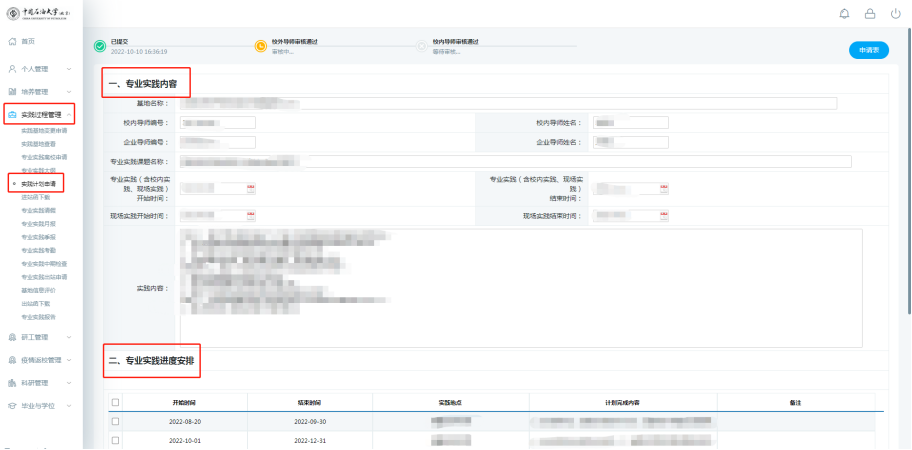Toggle the select-all checkbox in table header
Image resolution: width=912 pixels, height=450 pixels.
pos(116,402)
